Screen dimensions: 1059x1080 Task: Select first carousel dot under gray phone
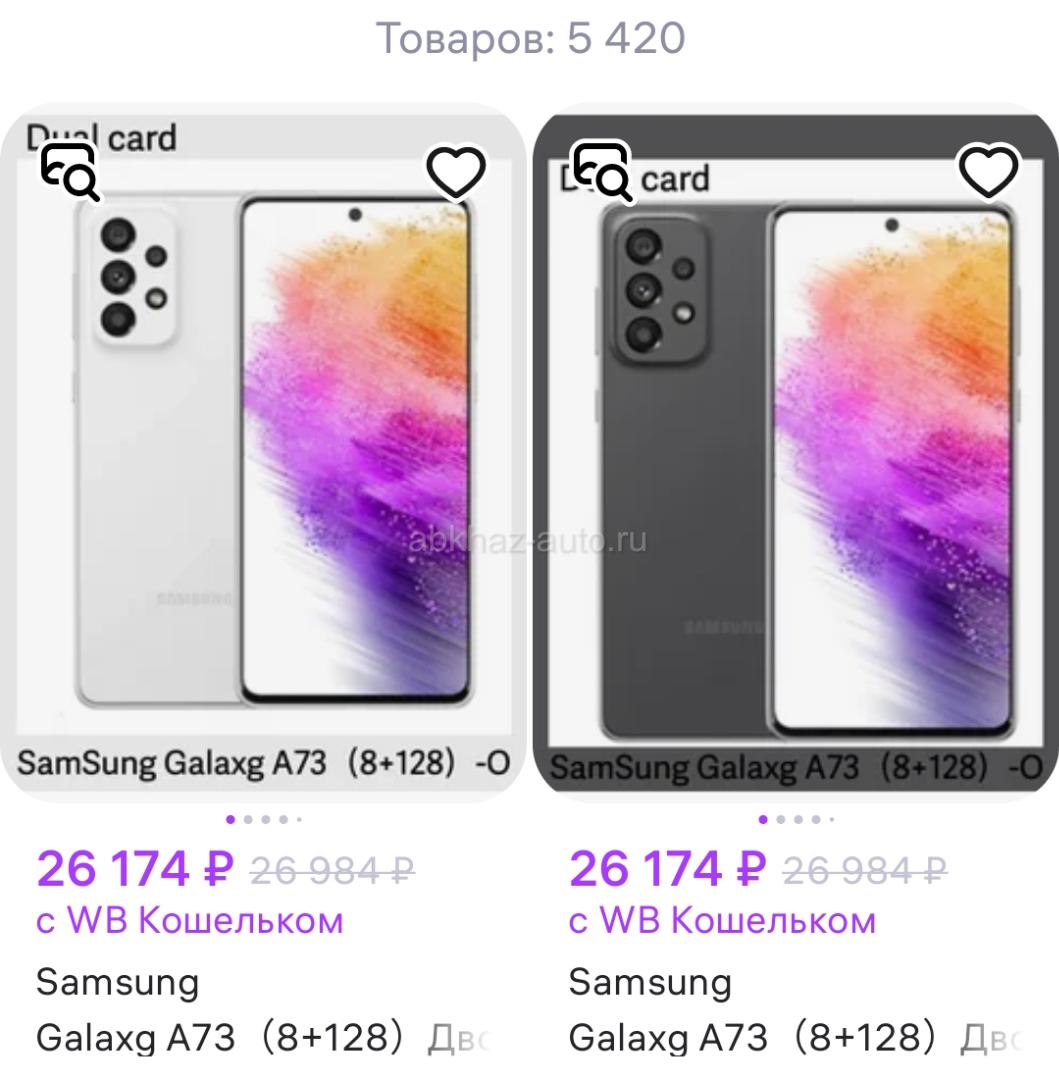pyautogui.click(x=763, y=820)
